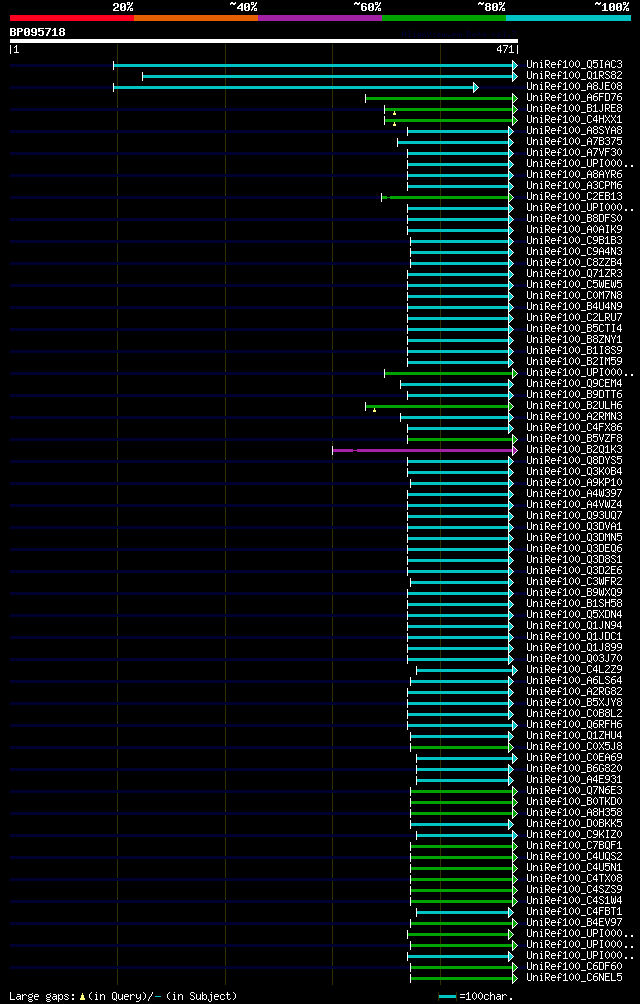Image resolution: width=640 pixels, height=1004 pixels.
Task: Click the cyan alignment bar for UniRef100_C0M7N8
Action: [460, 296]
